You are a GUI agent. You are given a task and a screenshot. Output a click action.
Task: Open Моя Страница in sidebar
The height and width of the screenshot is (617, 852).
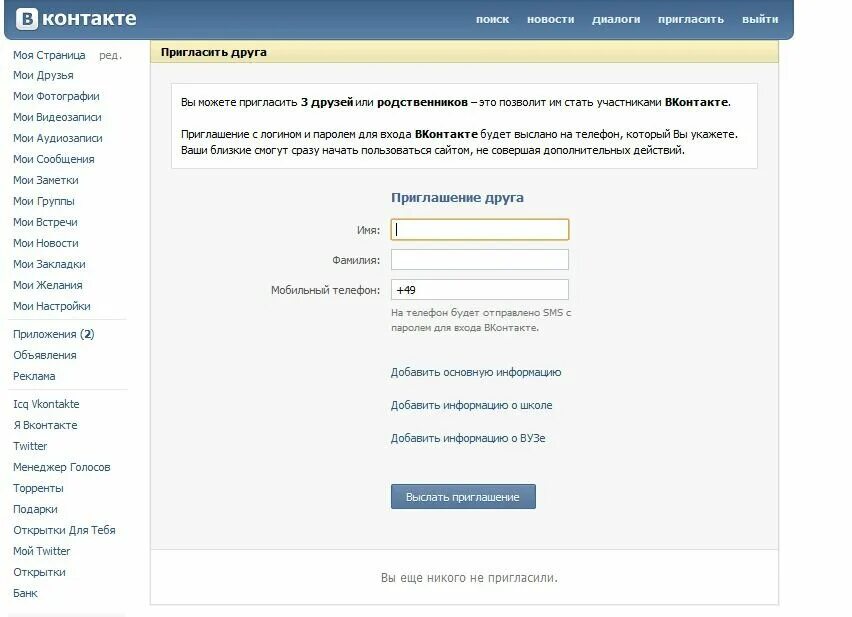click(x=49, y=55)
